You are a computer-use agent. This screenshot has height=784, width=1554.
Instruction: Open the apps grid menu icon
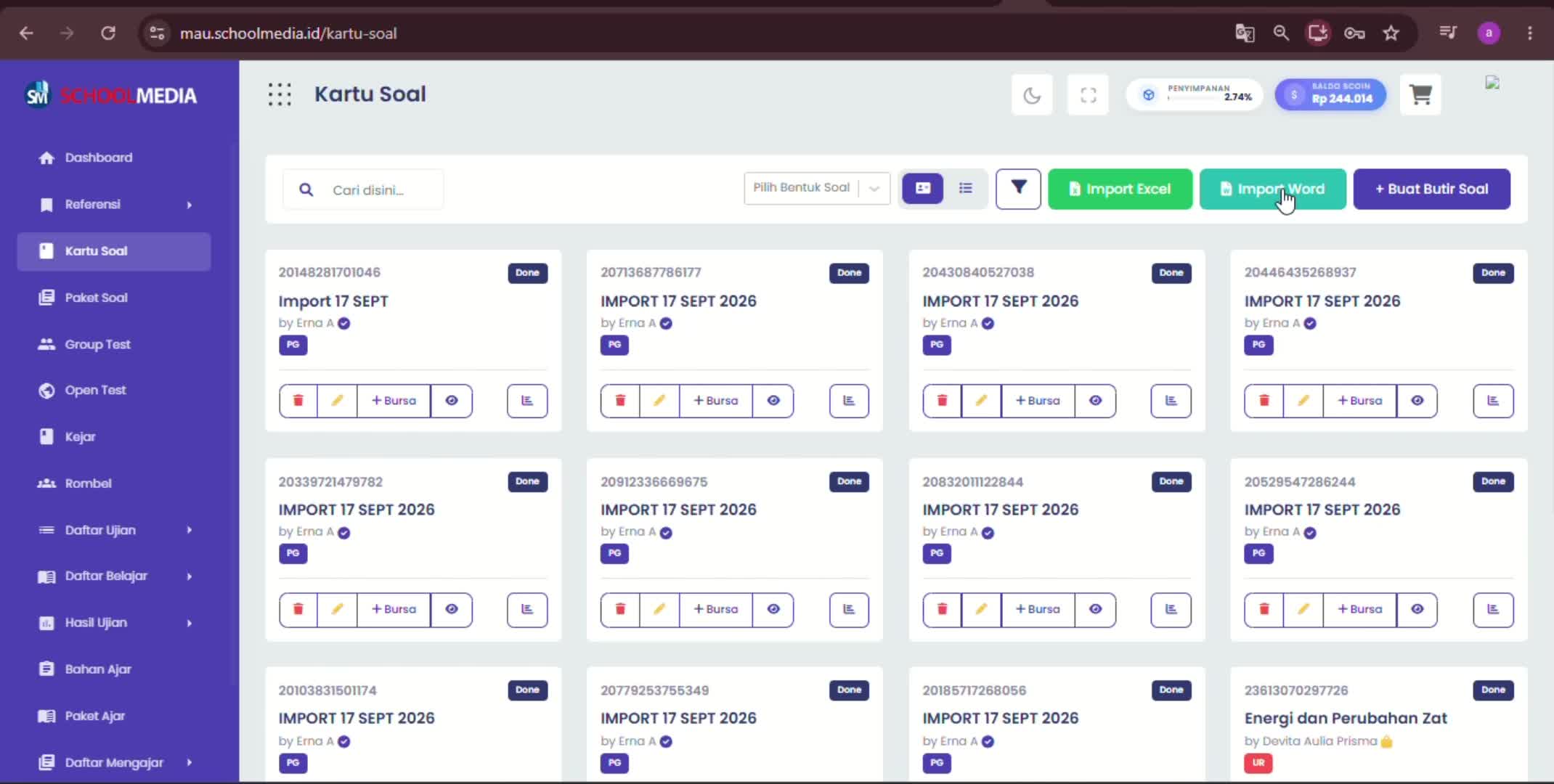pyautogui.click(x=280, y=94)
